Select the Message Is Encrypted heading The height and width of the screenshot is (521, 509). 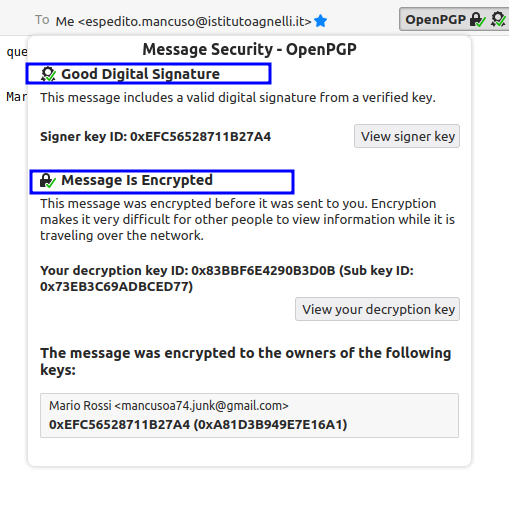(x=137, y=180)
